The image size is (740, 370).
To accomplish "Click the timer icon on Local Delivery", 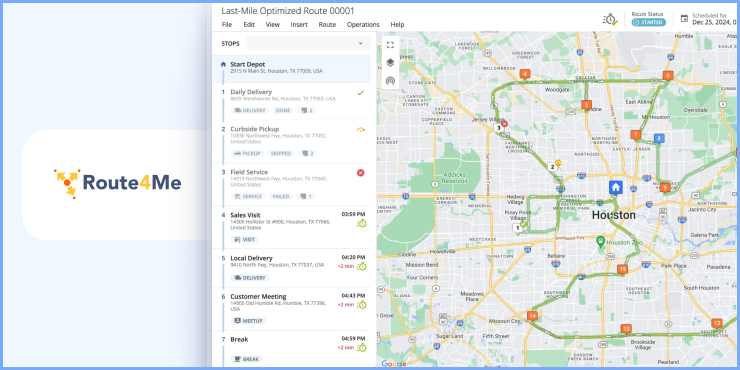I will pos(362,266).
